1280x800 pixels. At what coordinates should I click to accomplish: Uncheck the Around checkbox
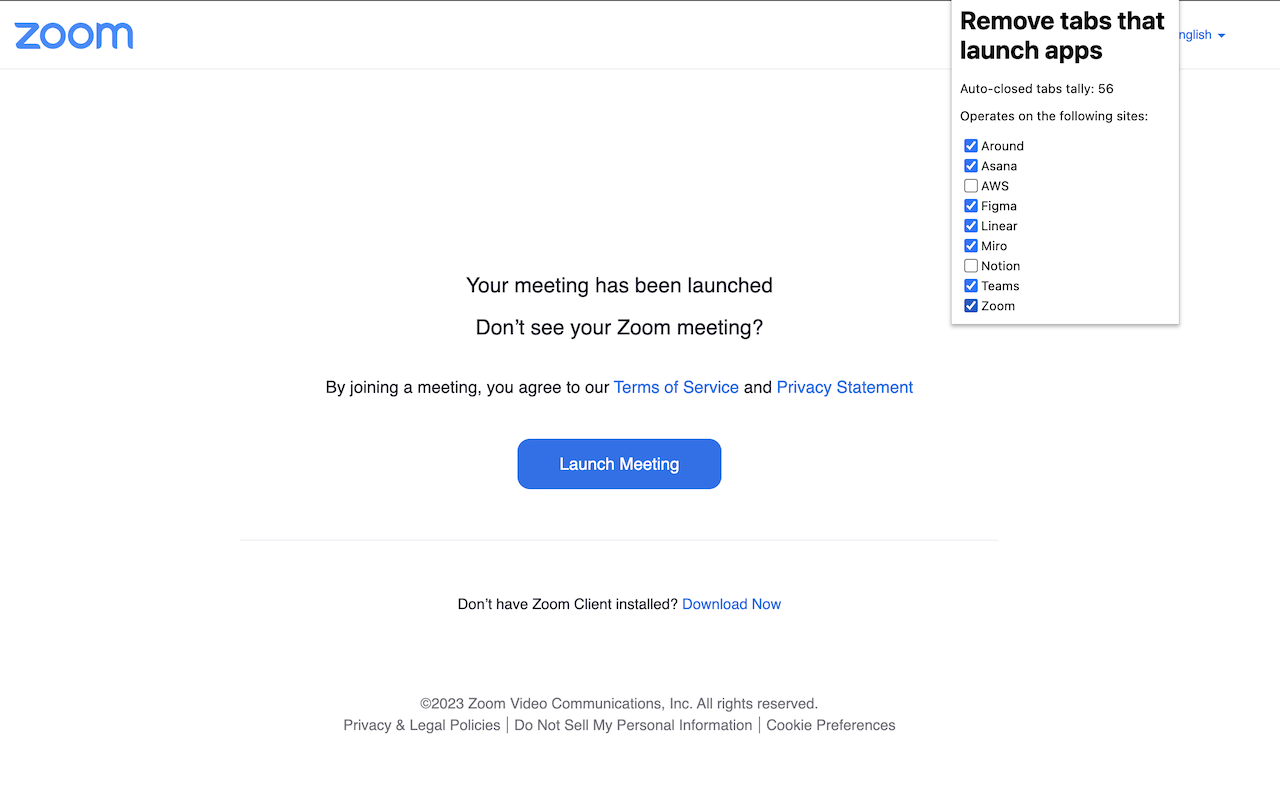(971, 146)
